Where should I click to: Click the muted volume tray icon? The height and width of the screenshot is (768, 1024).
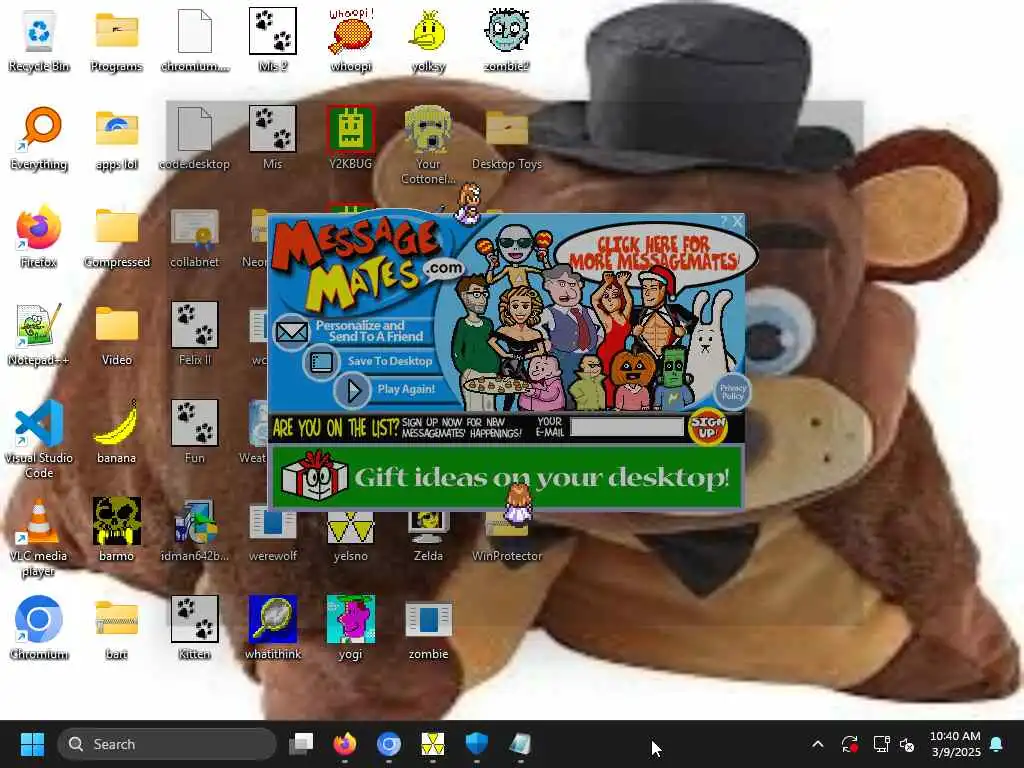907,744
